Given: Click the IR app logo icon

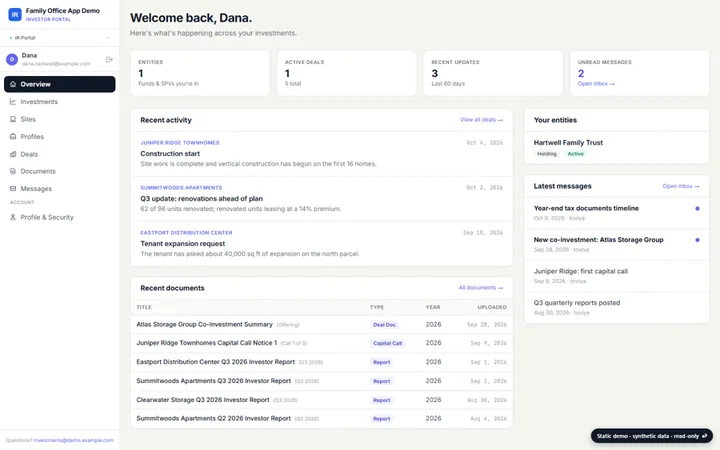Looking at the screenshot, I should pos(15,15).
